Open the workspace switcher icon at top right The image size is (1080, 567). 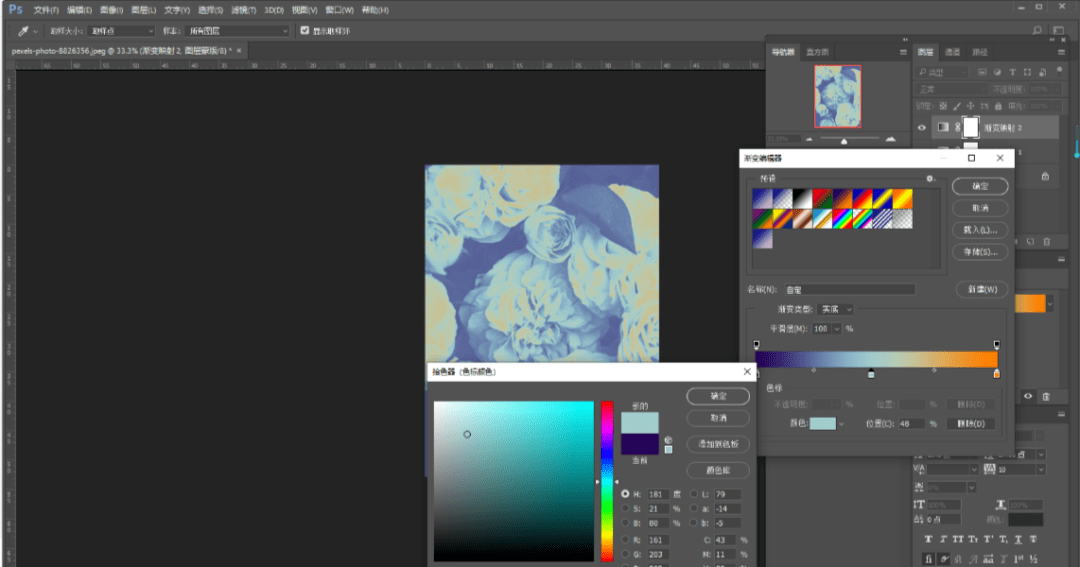(x=1059, y=30)
